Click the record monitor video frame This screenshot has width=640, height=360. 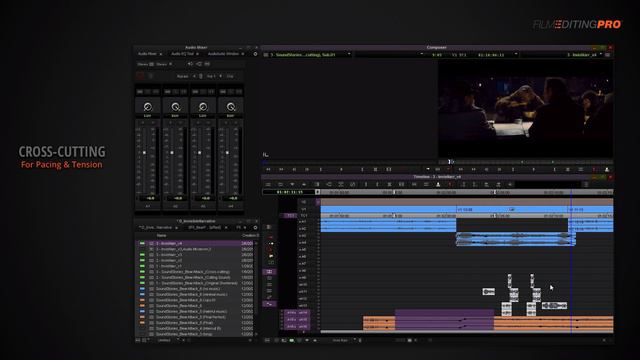525,108
